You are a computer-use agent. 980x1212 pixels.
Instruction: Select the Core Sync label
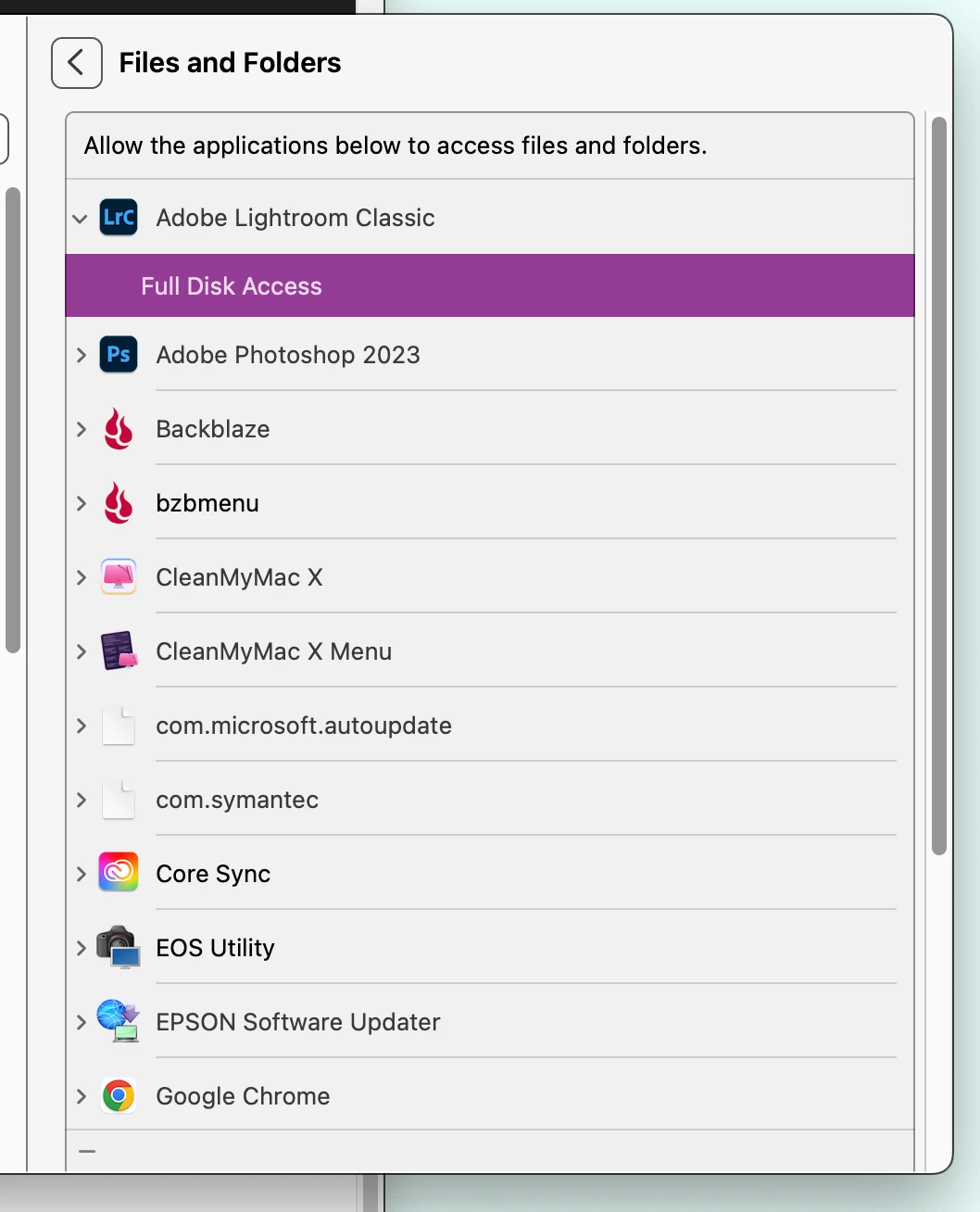213,874
